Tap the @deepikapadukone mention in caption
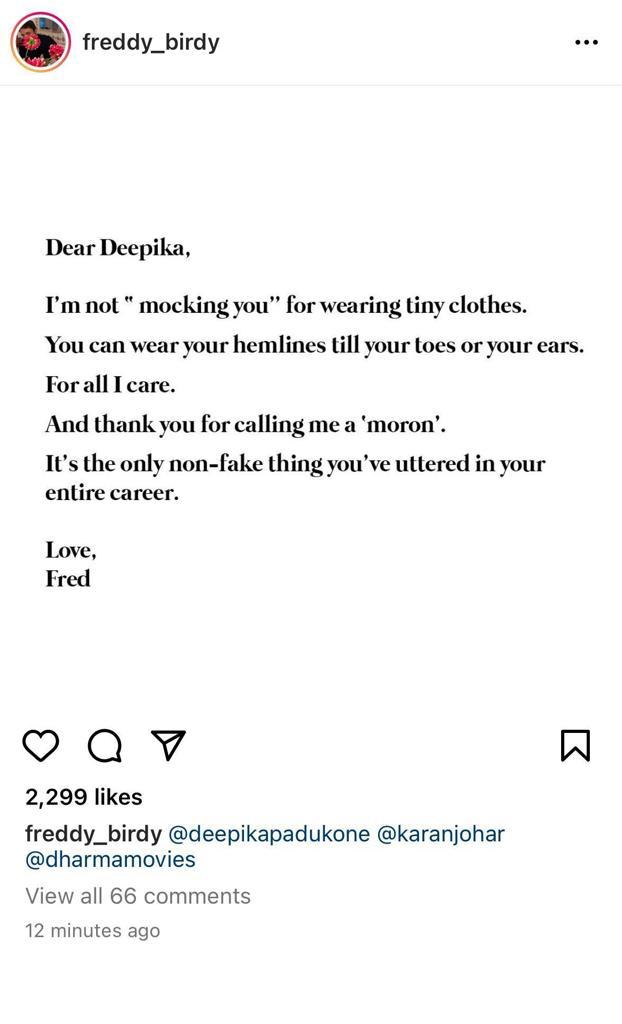The width and height of the screenshot is (622, 1024). [269, 834]
